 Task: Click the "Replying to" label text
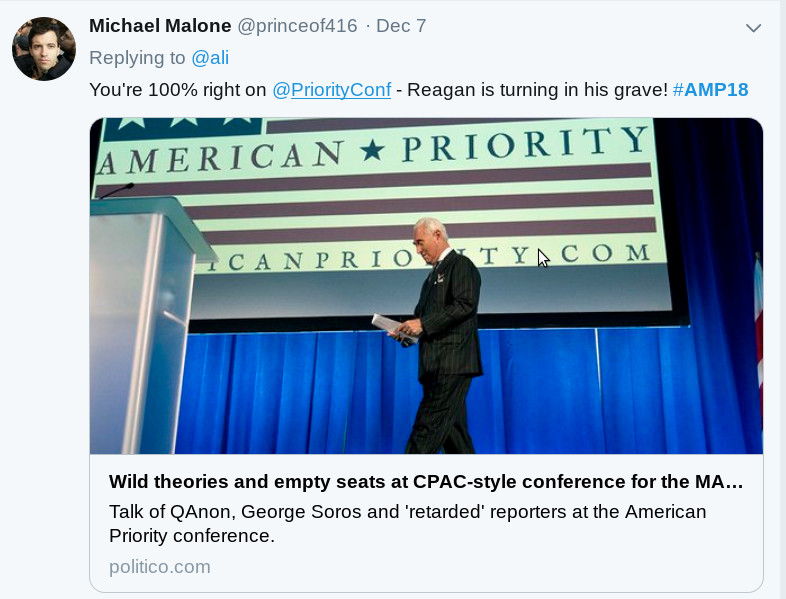[137, 58]
